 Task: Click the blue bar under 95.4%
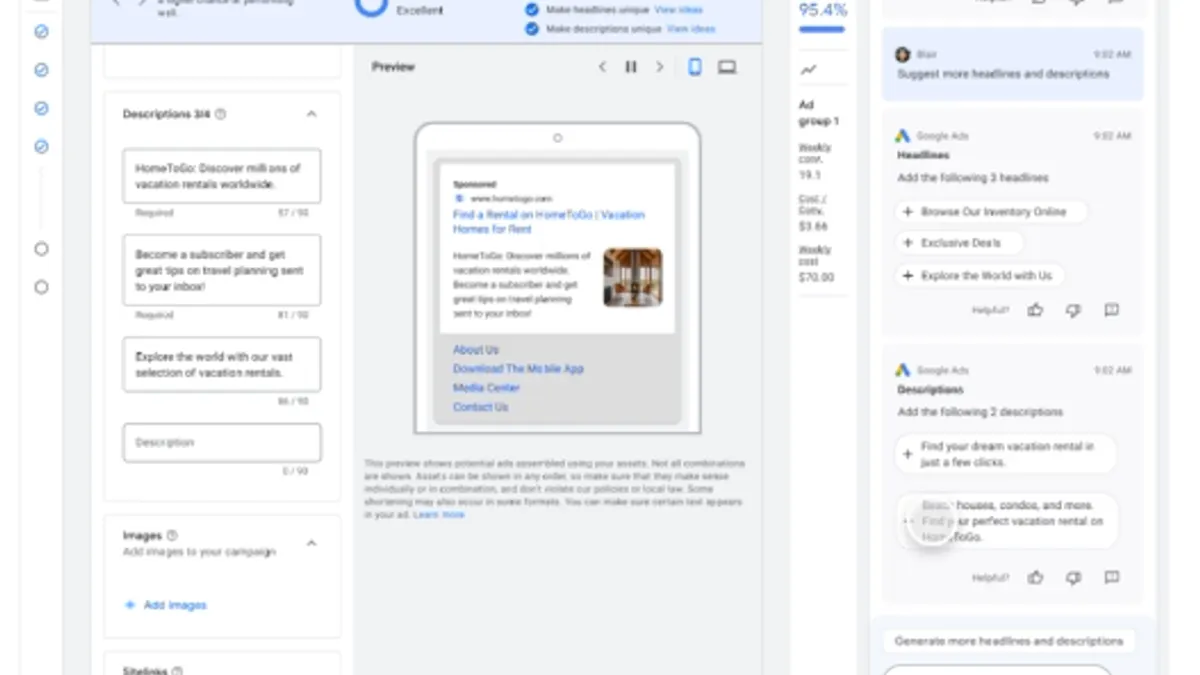[x=822, y=30]
